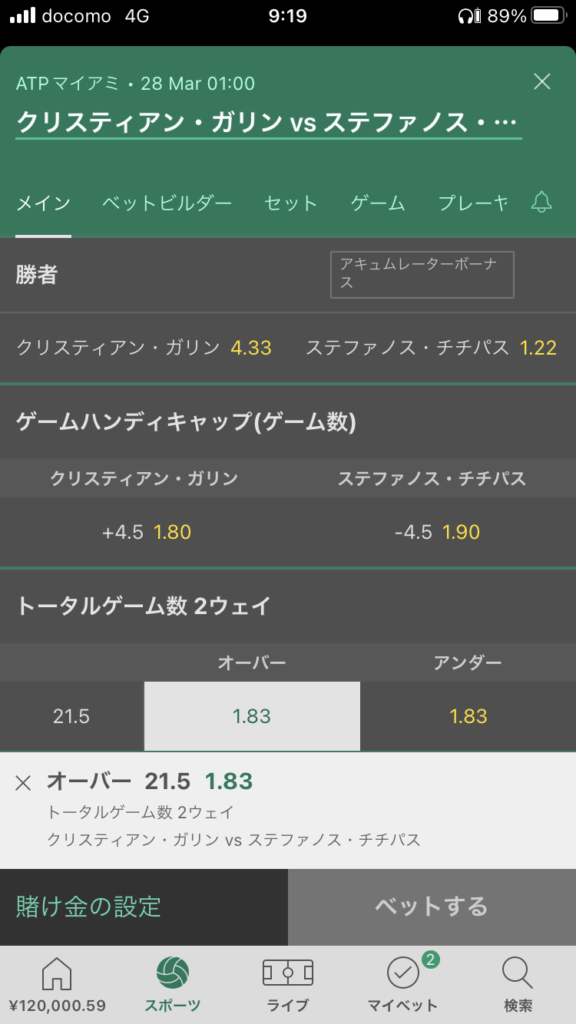This screenshot has height=1024, width=576.
Task: Switch to ベットビルダー tab
Action: 167,203
